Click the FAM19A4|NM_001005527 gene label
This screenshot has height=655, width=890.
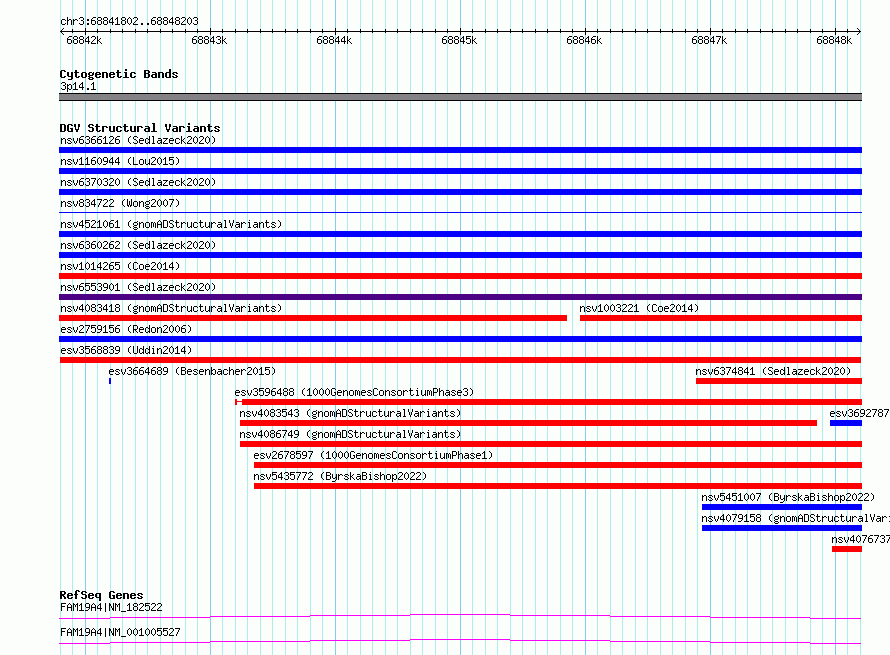pos(120,632)
